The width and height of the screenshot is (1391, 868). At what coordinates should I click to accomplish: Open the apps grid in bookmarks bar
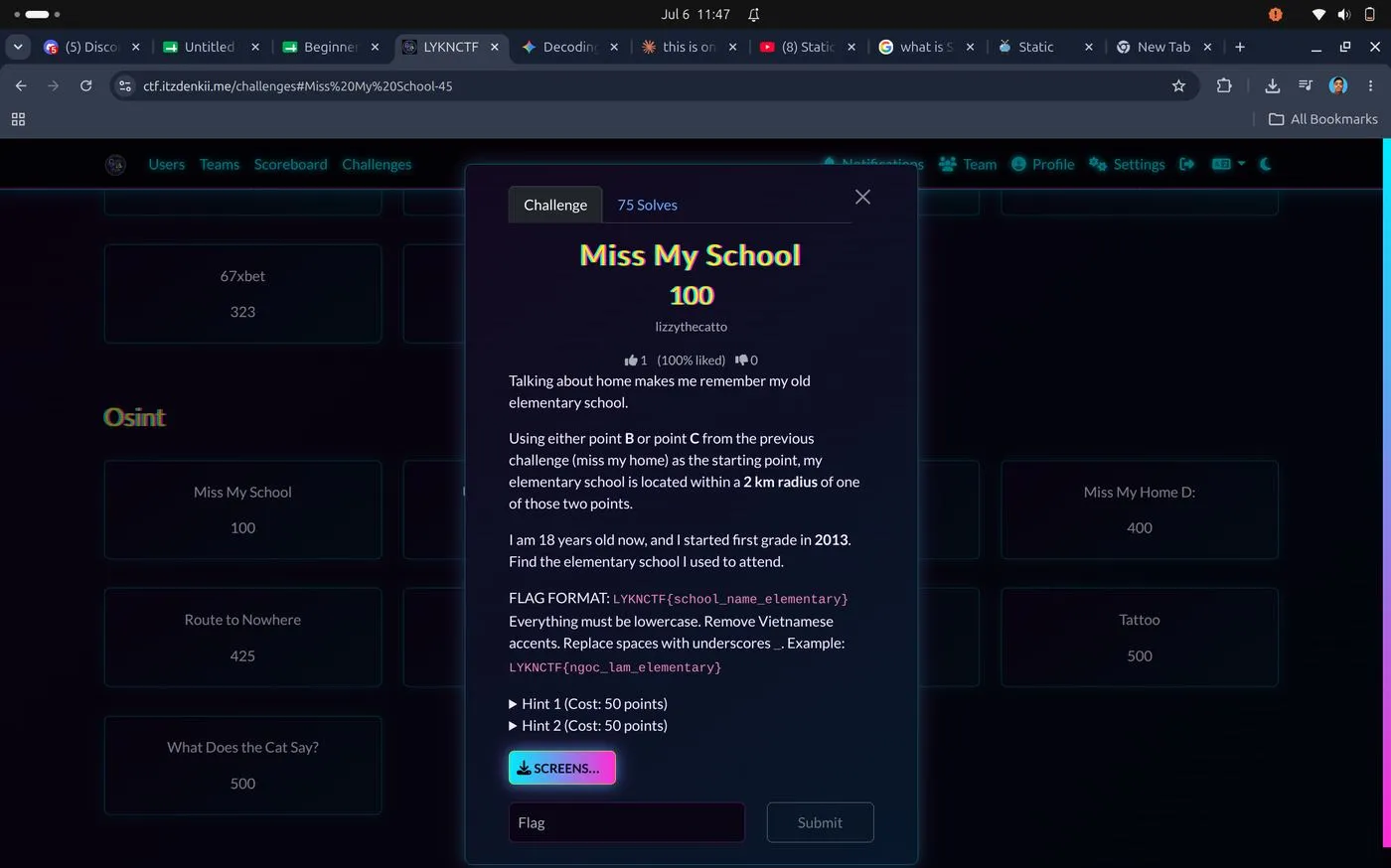[x=18, y=119]
